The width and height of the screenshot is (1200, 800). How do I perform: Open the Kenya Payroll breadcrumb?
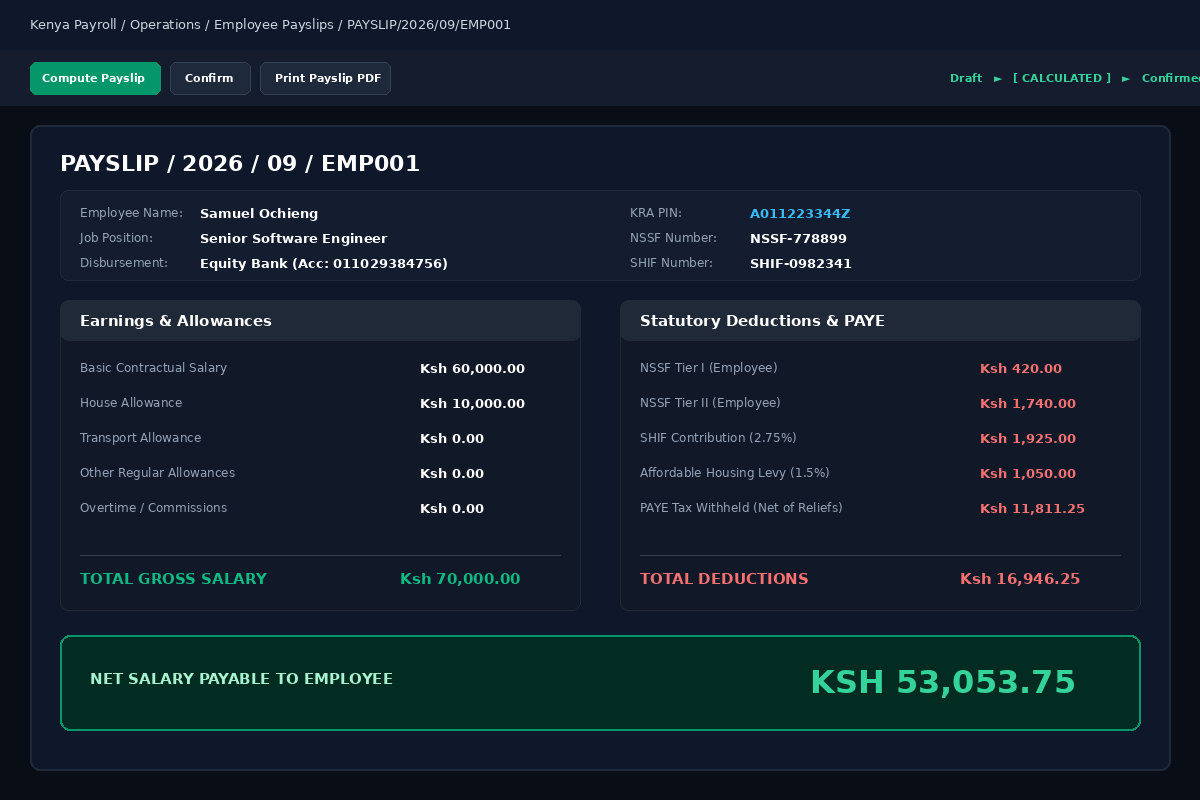pos(73,25)
